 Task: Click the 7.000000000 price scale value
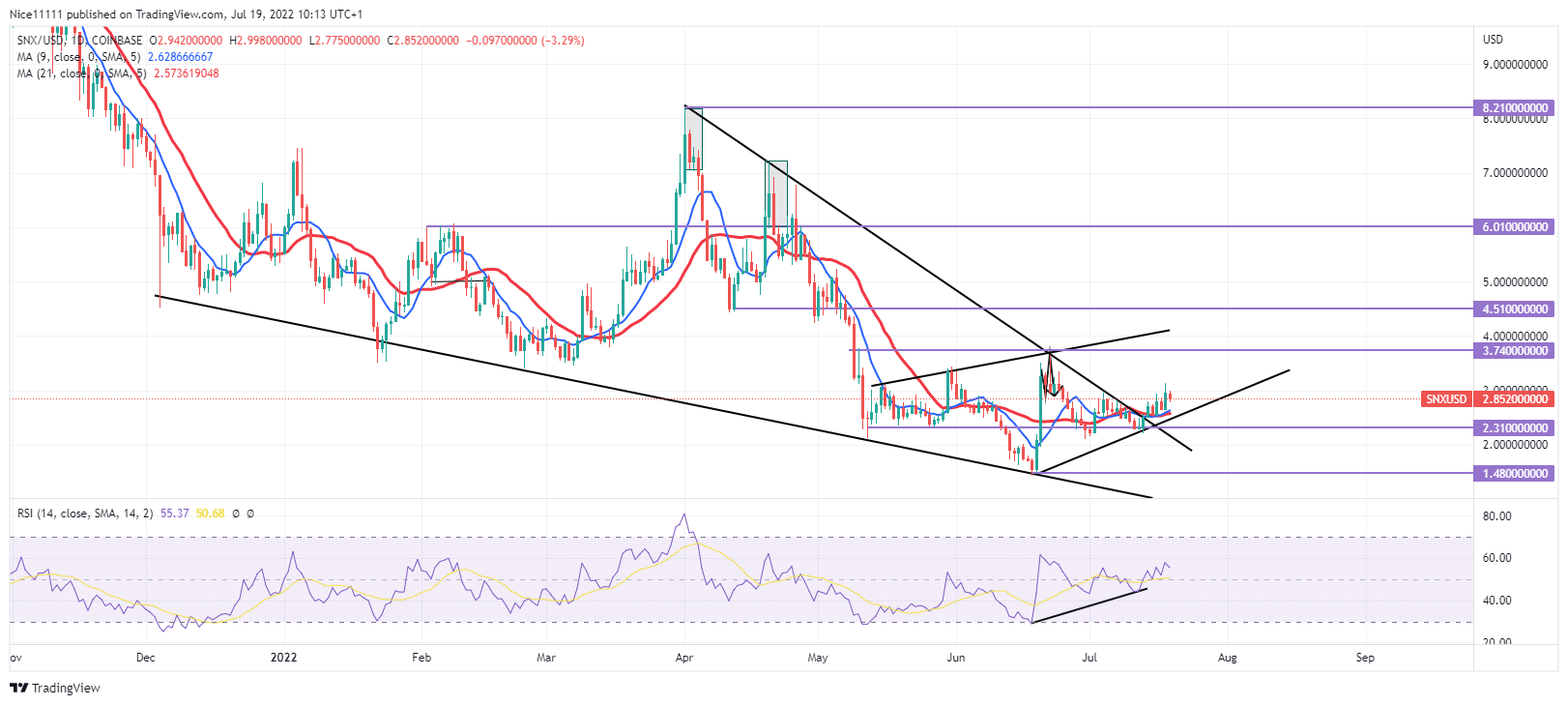pos(1515,173)
